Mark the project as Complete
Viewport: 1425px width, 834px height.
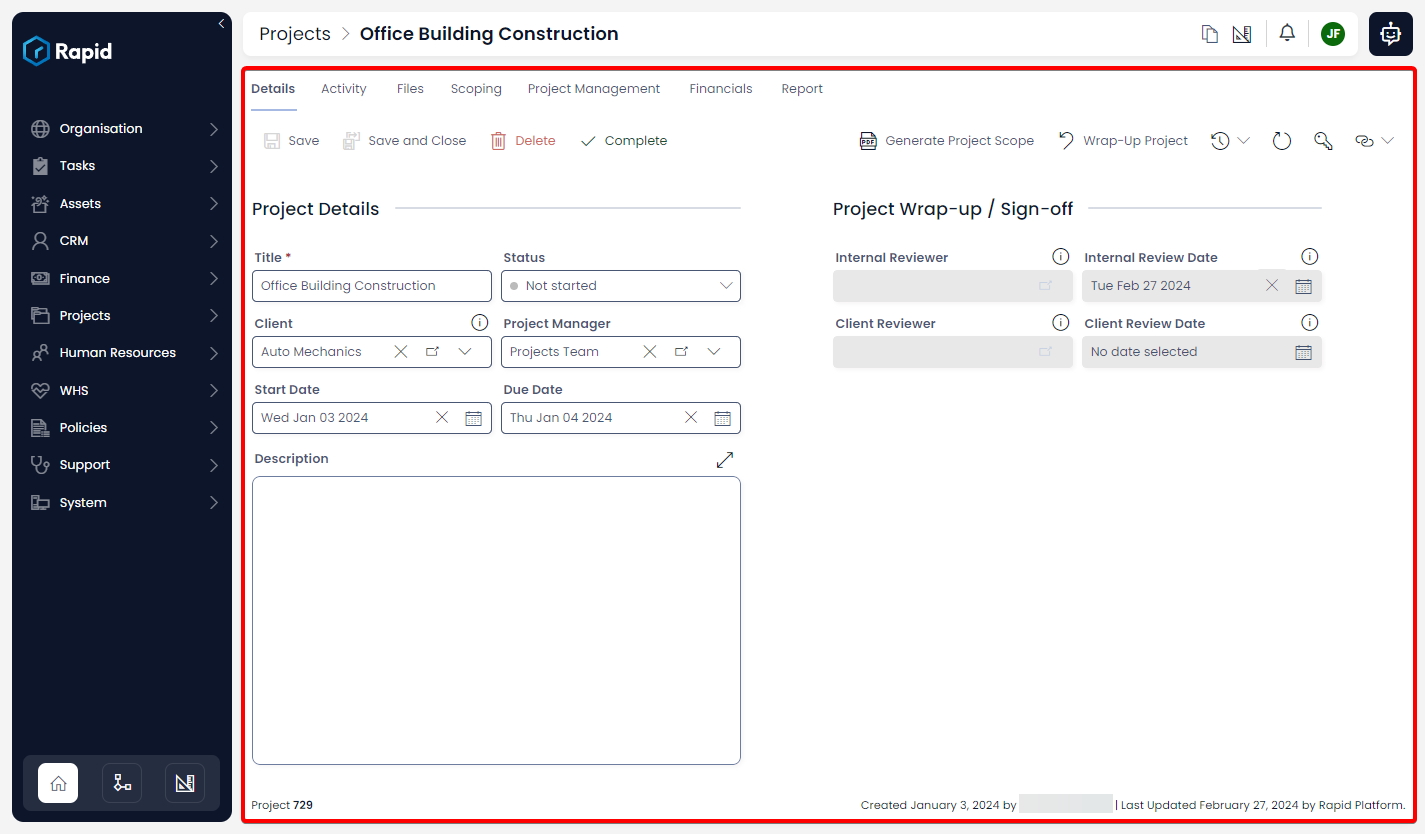click(623, 141)
